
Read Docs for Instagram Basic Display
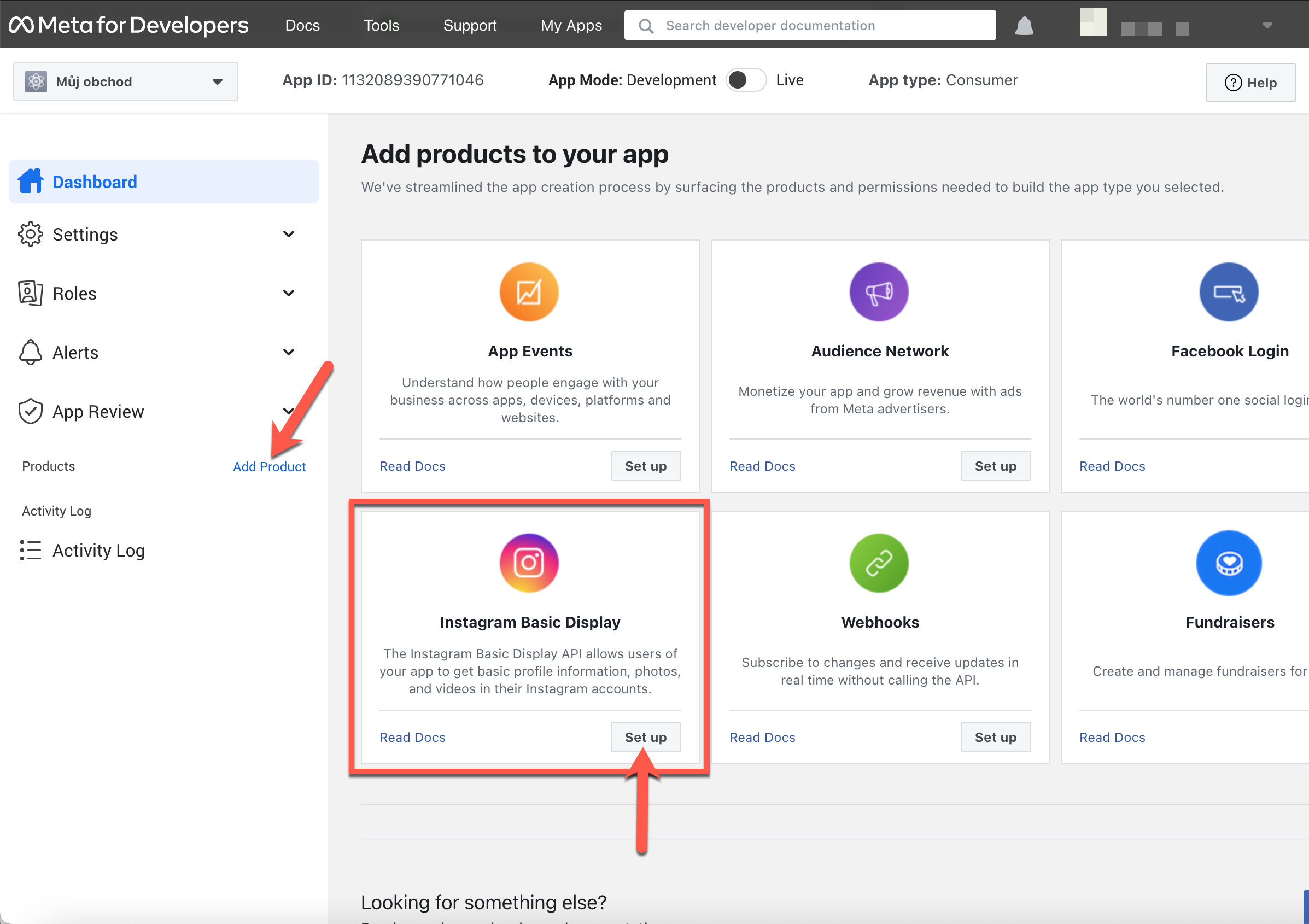(412, 738)
